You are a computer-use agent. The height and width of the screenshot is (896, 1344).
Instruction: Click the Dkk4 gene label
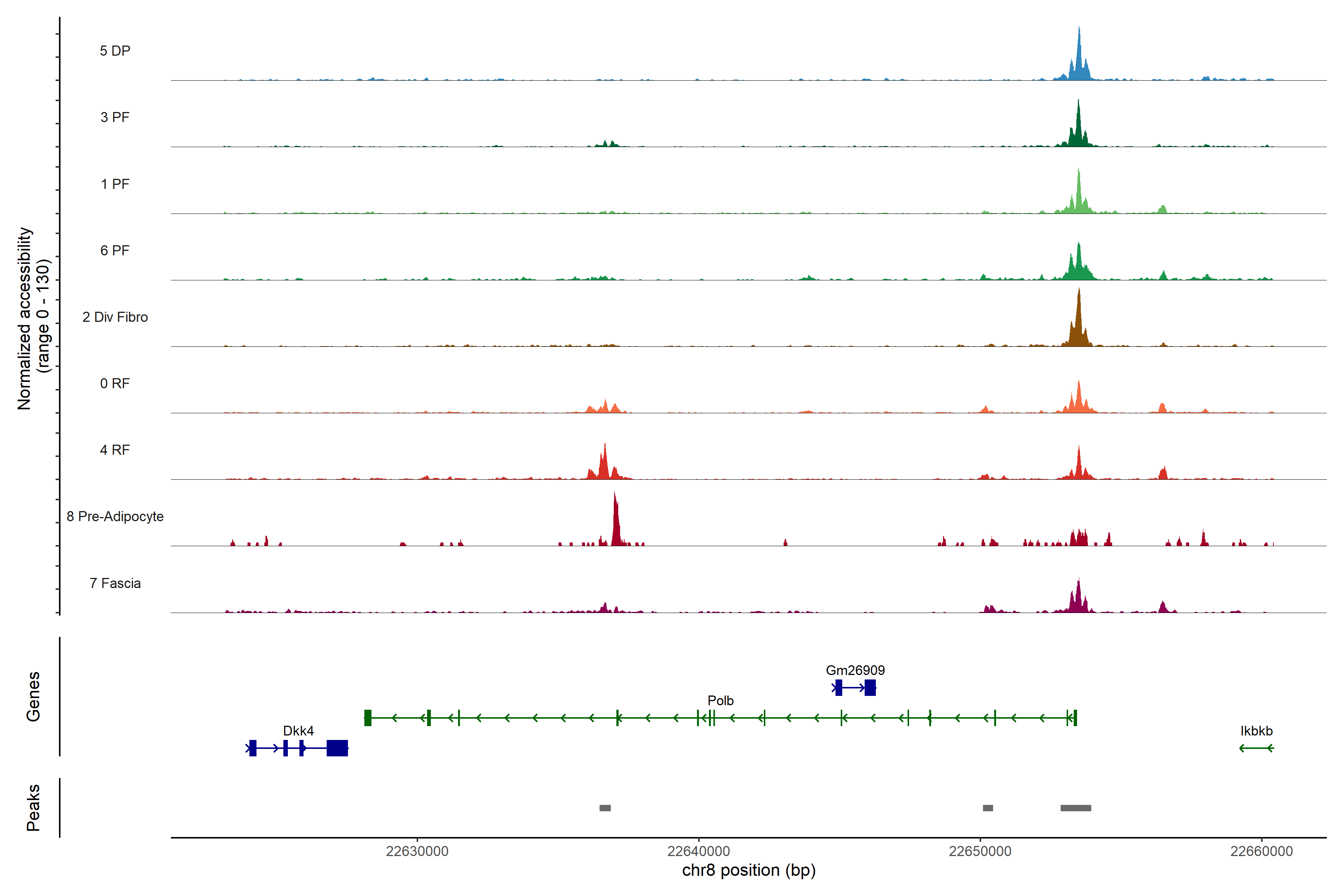pos(298,731)
